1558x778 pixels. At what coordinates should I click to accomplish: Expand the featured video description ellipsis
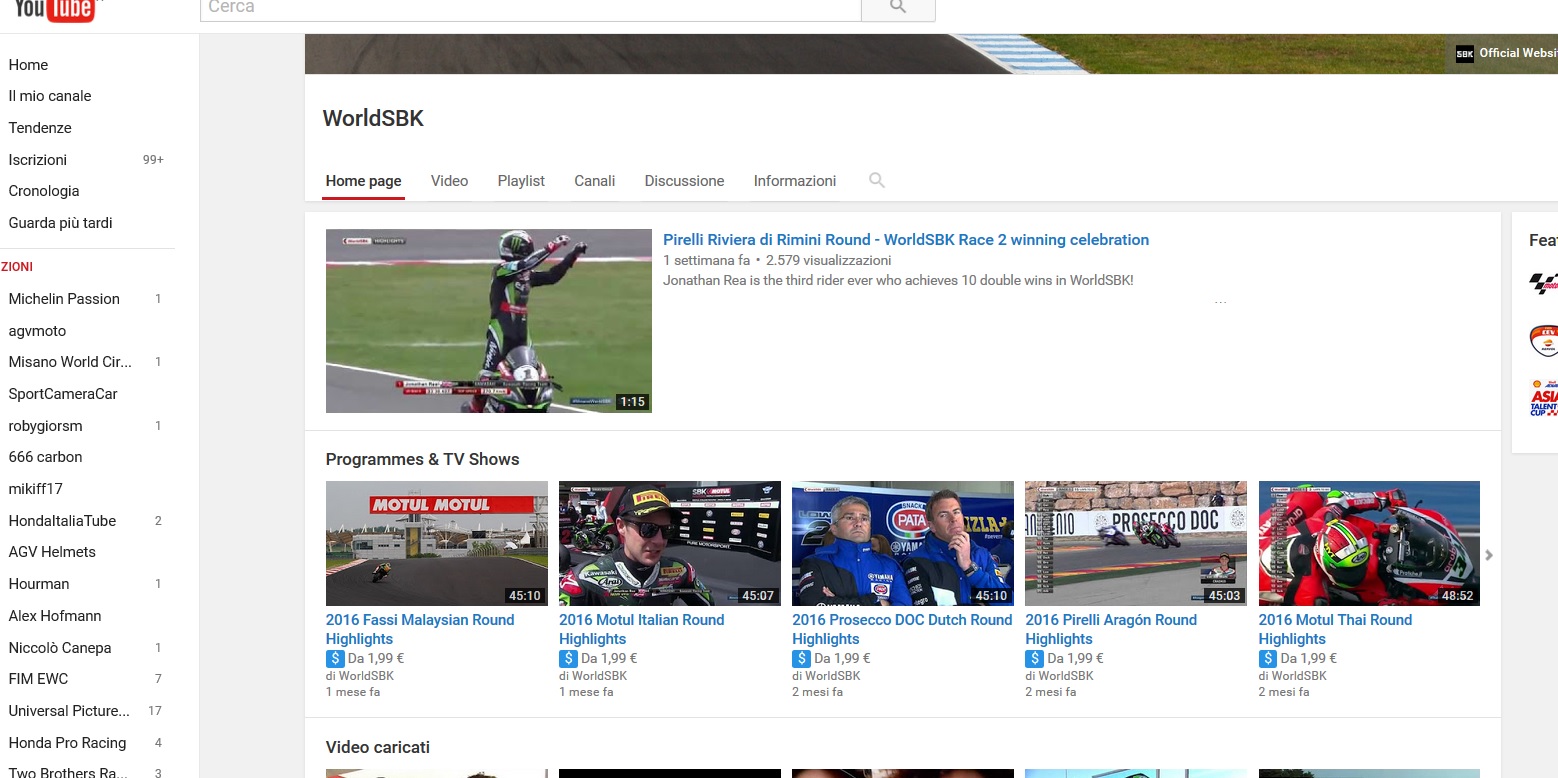[1220, 301]
